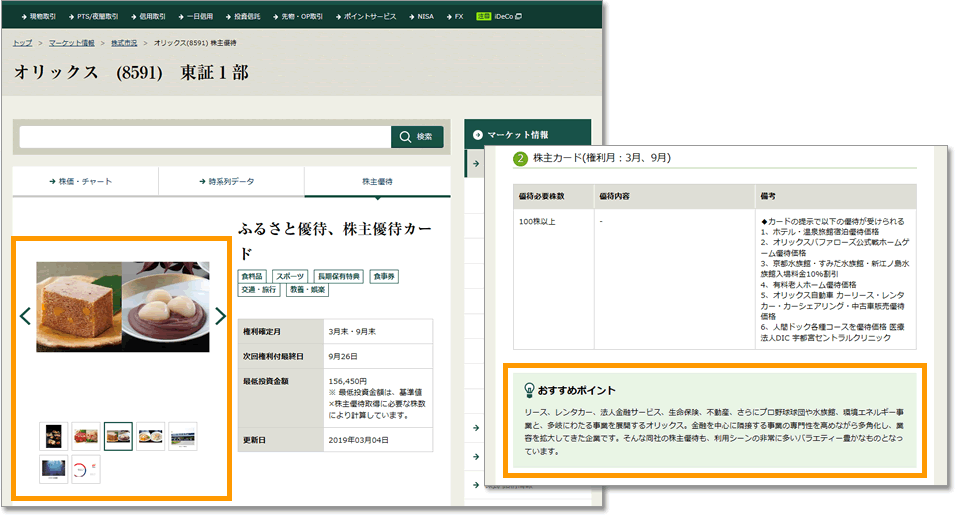Focus the stock search input field
The width and height of the screenshot is (955, 515).
[205, 137]
